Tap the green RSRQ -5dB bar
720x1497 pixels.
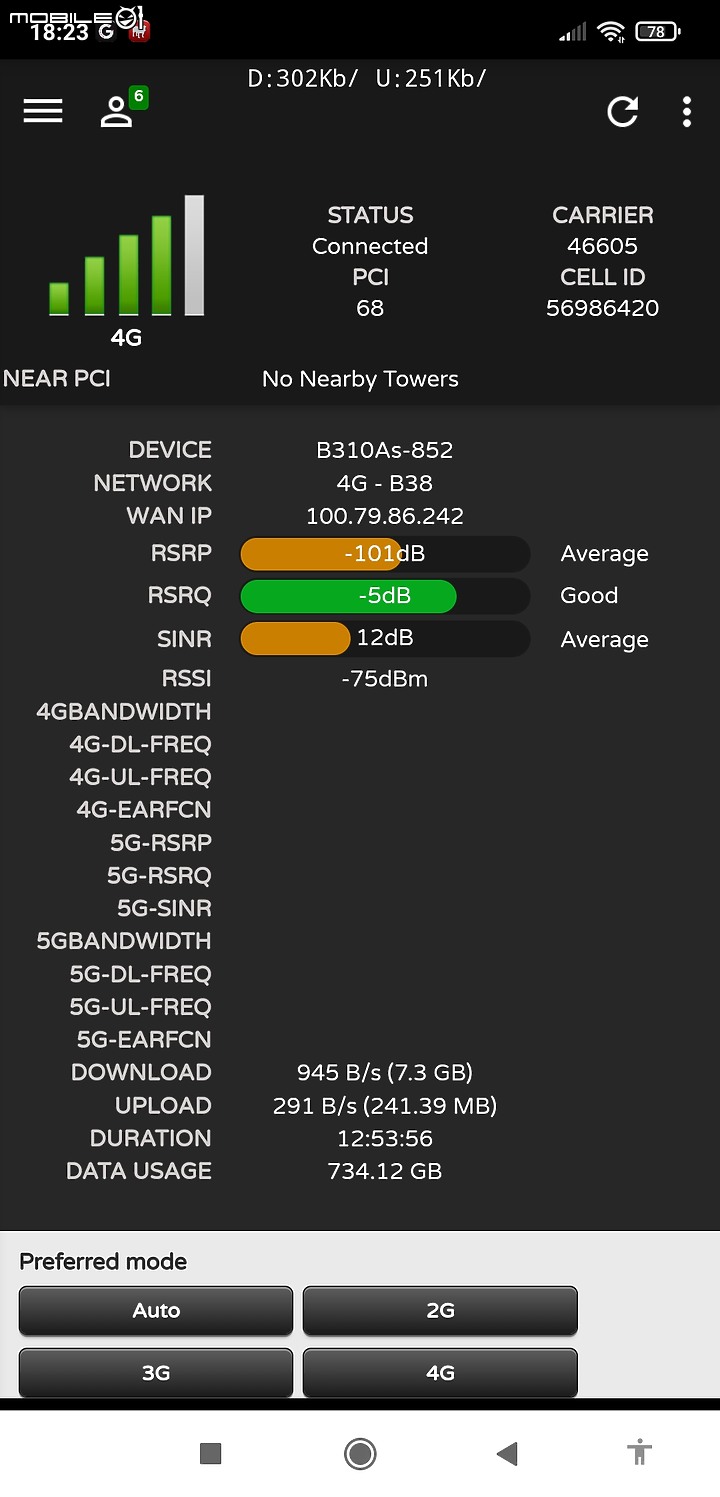pyautogui.click(x=385, y=596)
